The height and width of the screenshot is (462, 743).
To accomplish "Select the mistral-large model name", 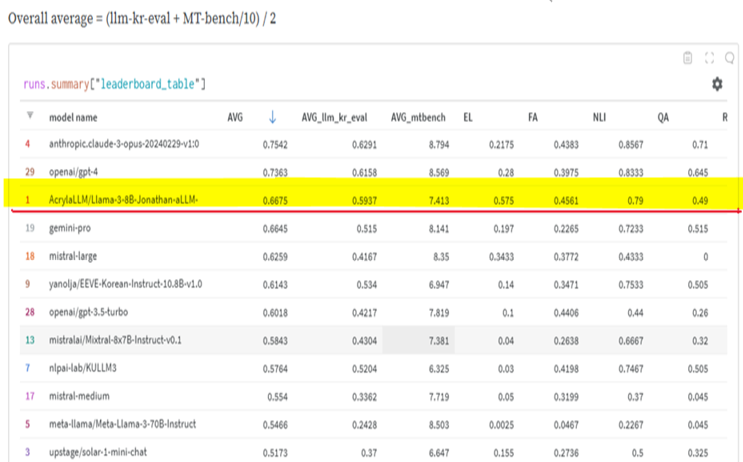I will [x=73, y=256].
